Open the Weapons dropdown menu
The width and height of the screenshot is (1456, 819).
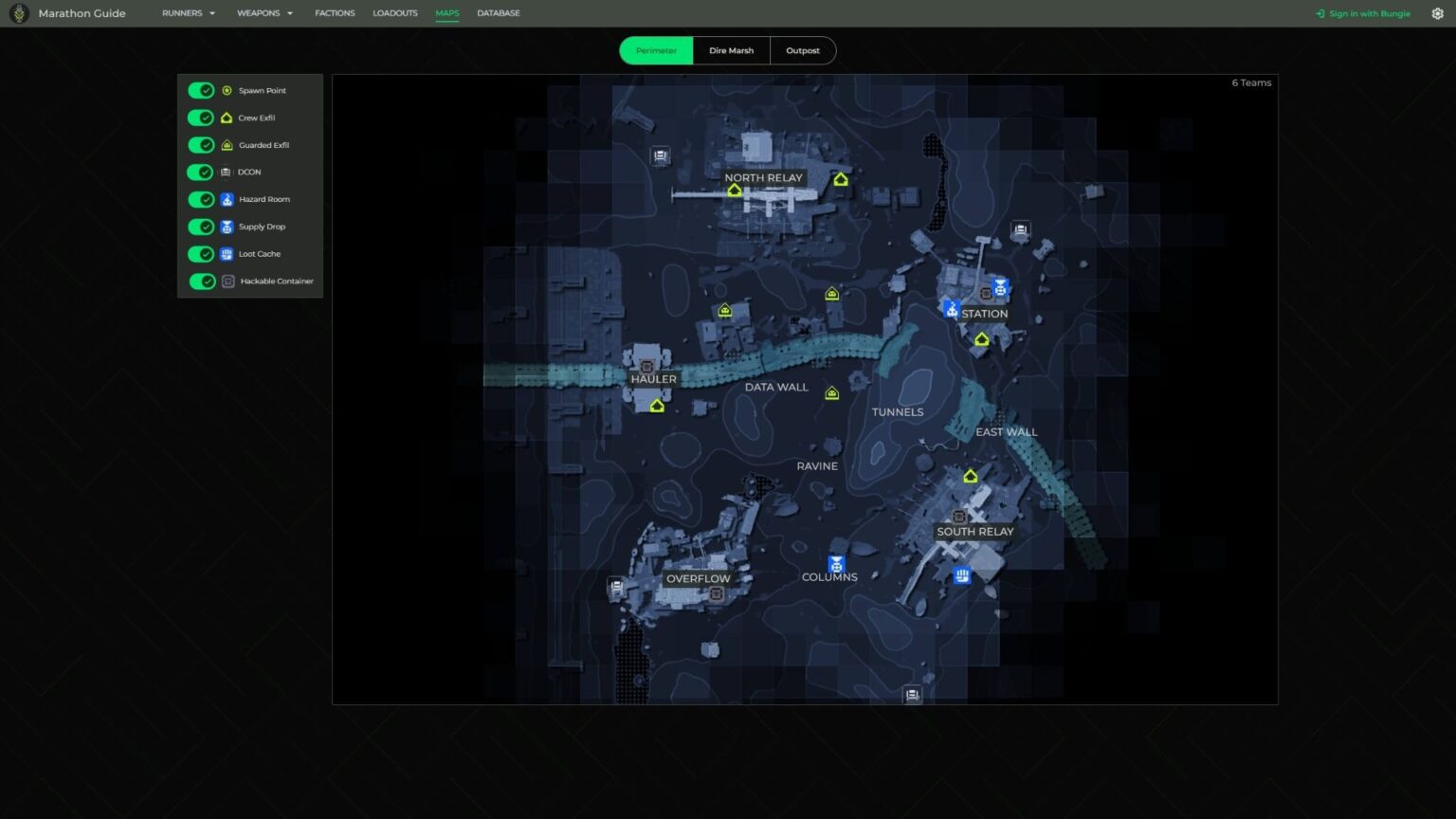pyautogui.click(x=264, y=13)
